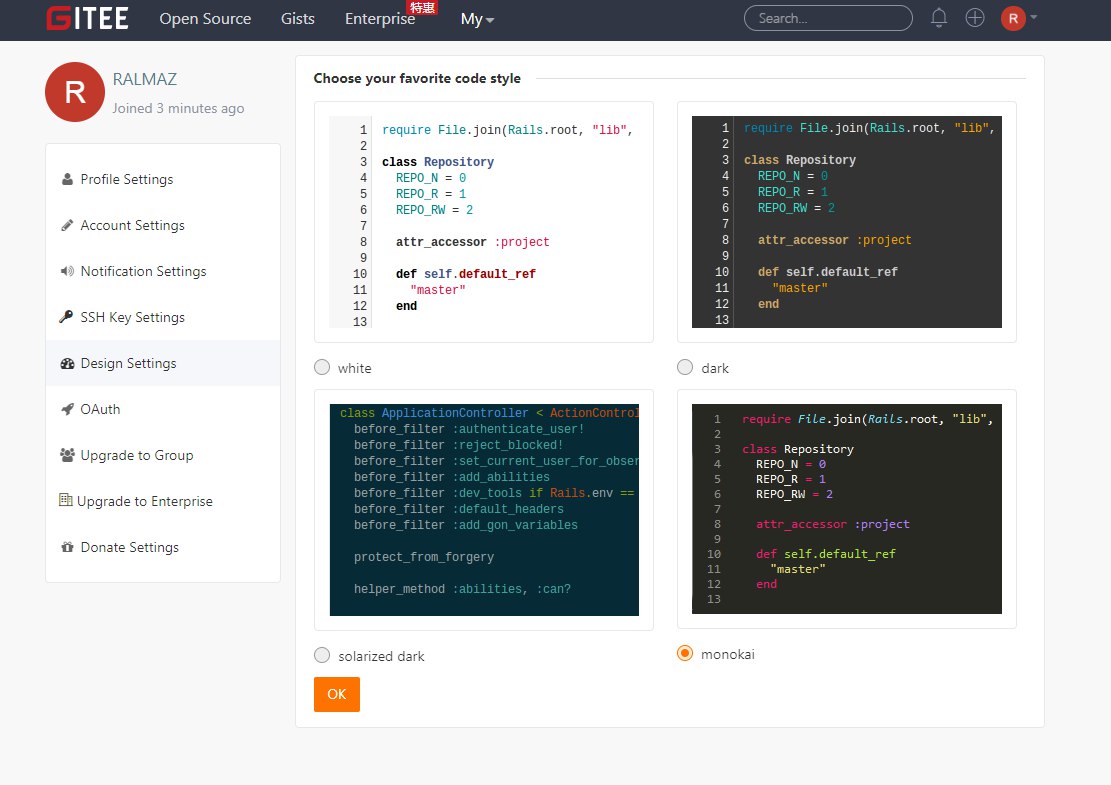Click the plus create-new icon

[975, 18]
